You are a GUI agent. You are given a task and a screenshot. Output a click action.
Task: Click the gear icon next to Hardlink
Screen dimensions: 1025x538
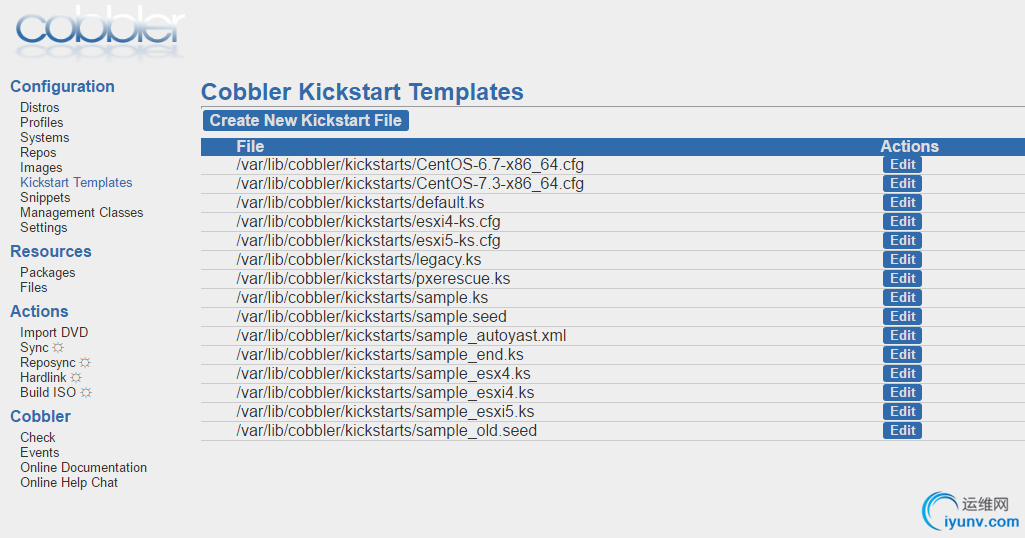point(76,377)
